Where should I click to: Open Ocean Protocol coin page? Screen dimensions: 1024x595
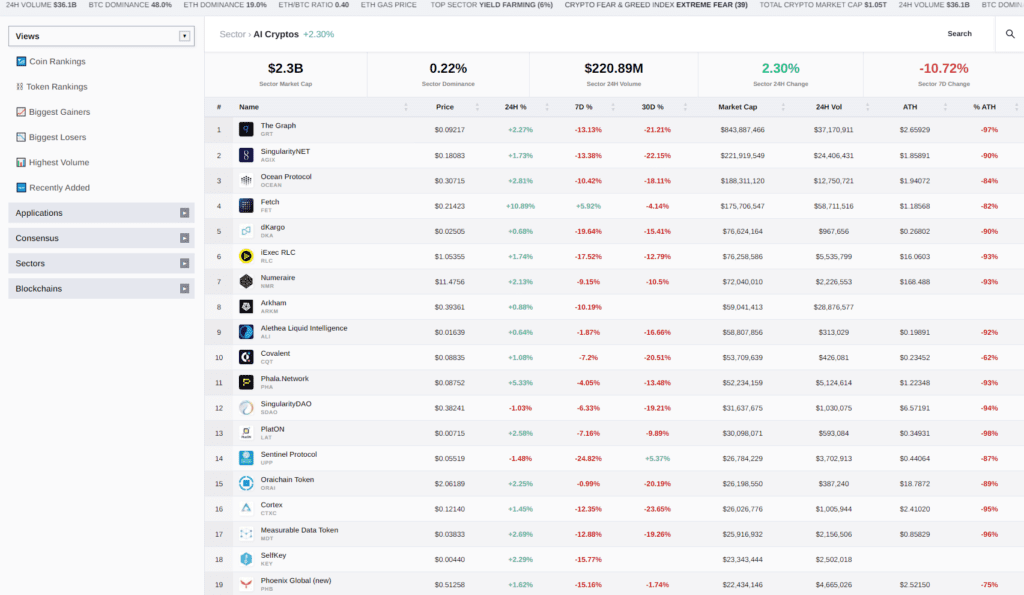(286, 176)
